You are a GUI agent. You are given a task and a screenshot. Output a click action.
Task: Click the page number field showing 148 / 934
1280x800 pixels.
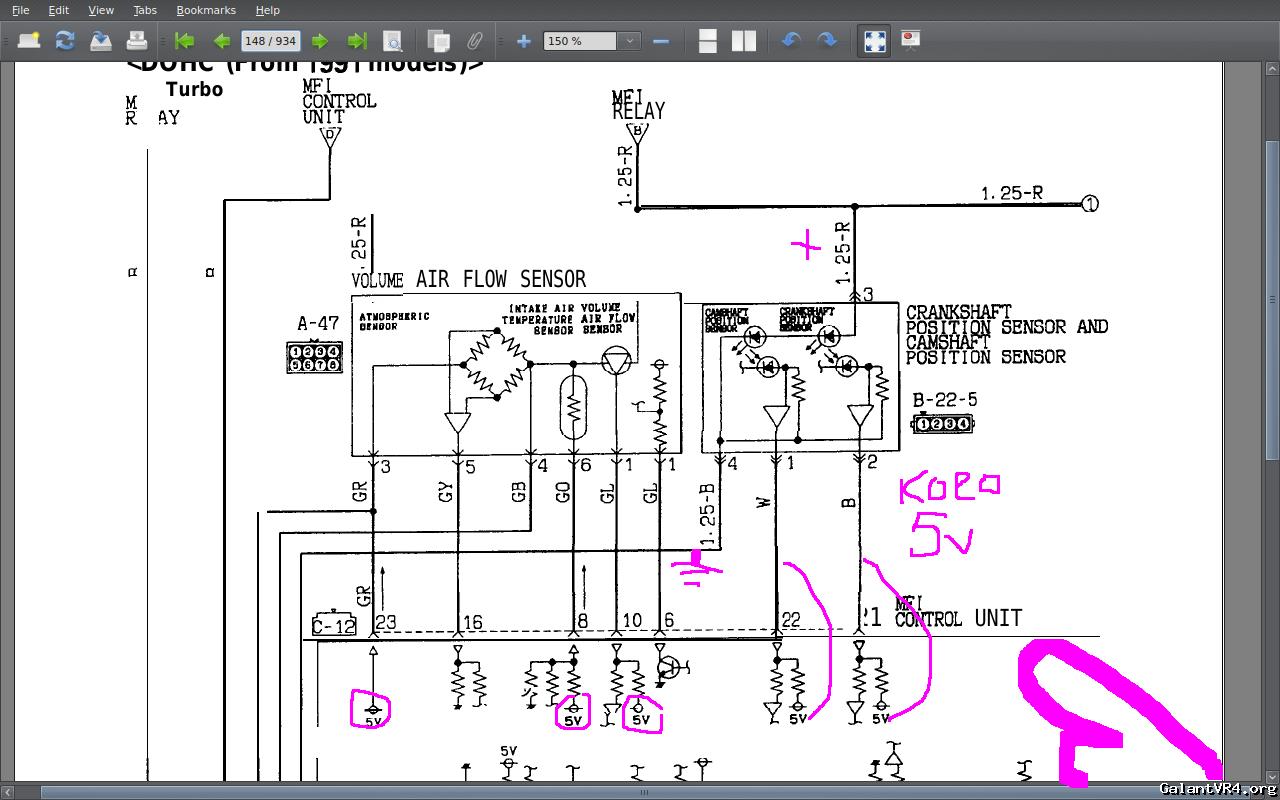[270, 41]
